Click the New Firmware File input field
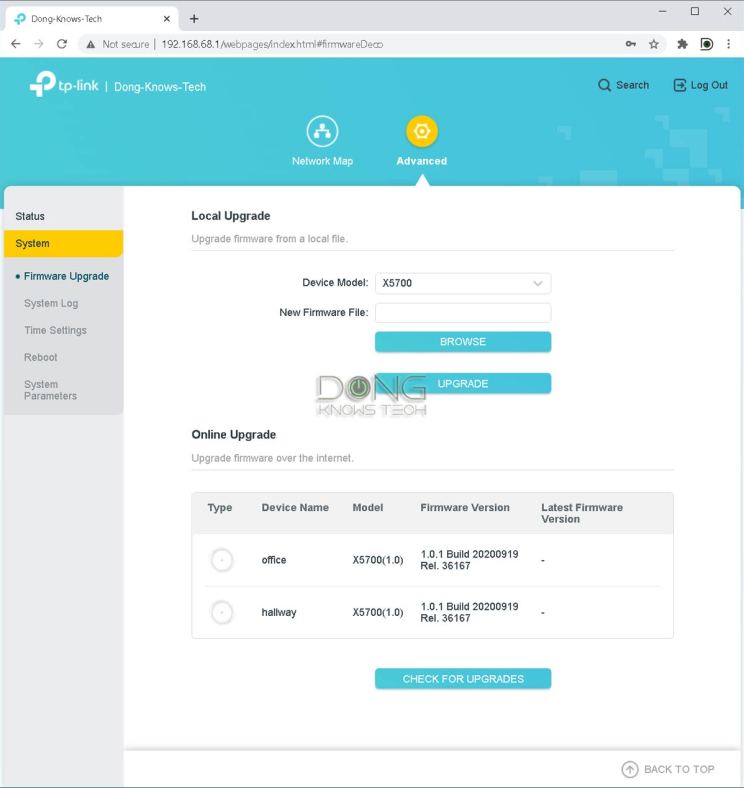This screenshot has height=788, width=744. tap(463, 313)
